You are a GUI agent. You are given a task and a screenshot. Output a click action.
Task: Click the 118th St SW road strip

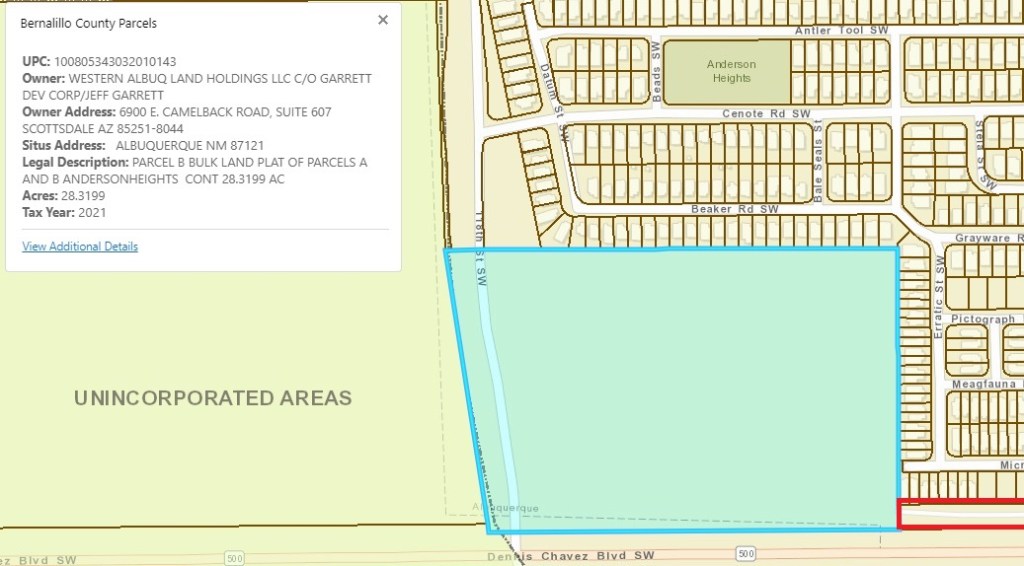tap(500, 400)
